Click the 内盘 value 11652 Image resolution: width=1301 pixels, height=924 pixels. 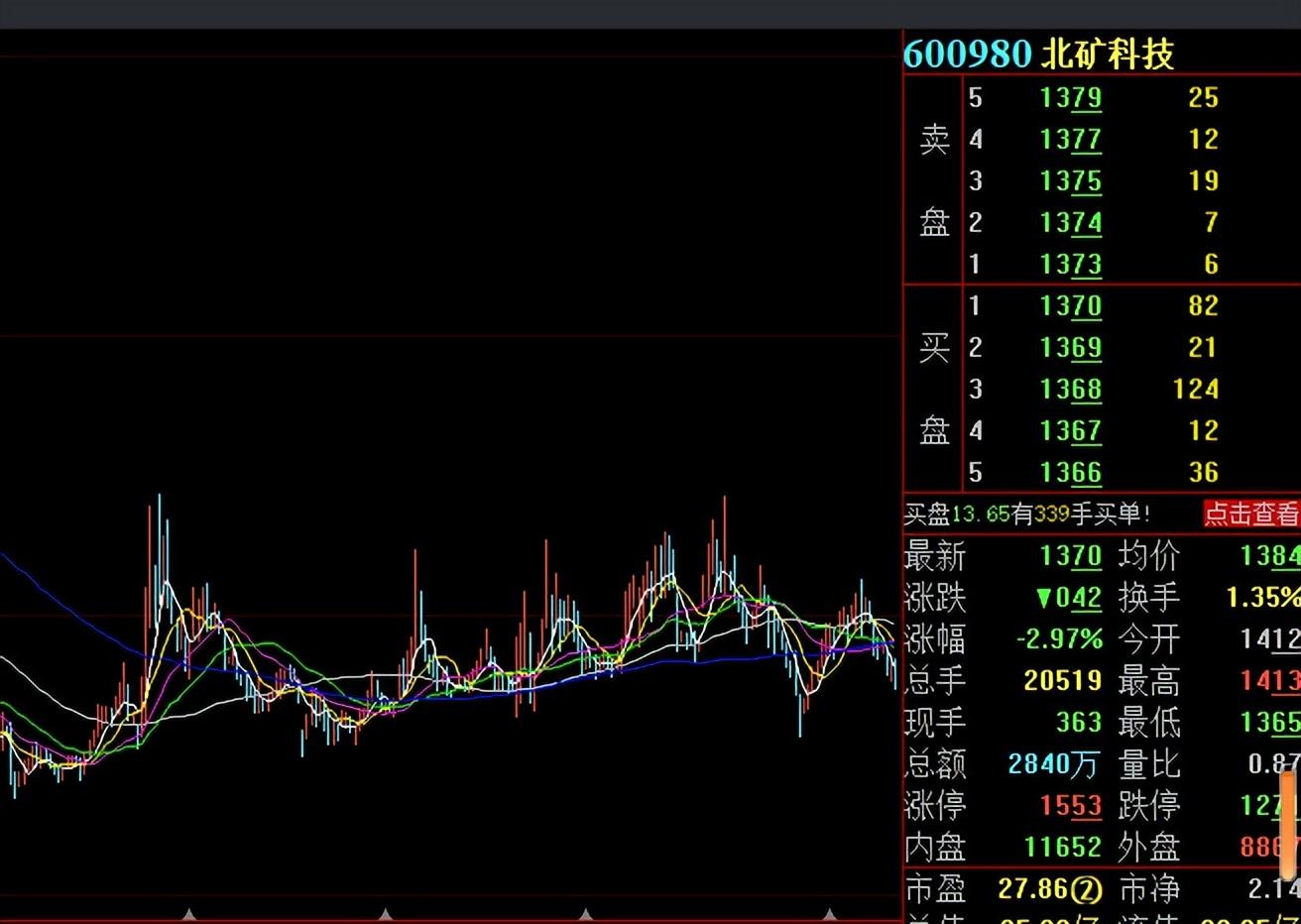[1063, 848]
